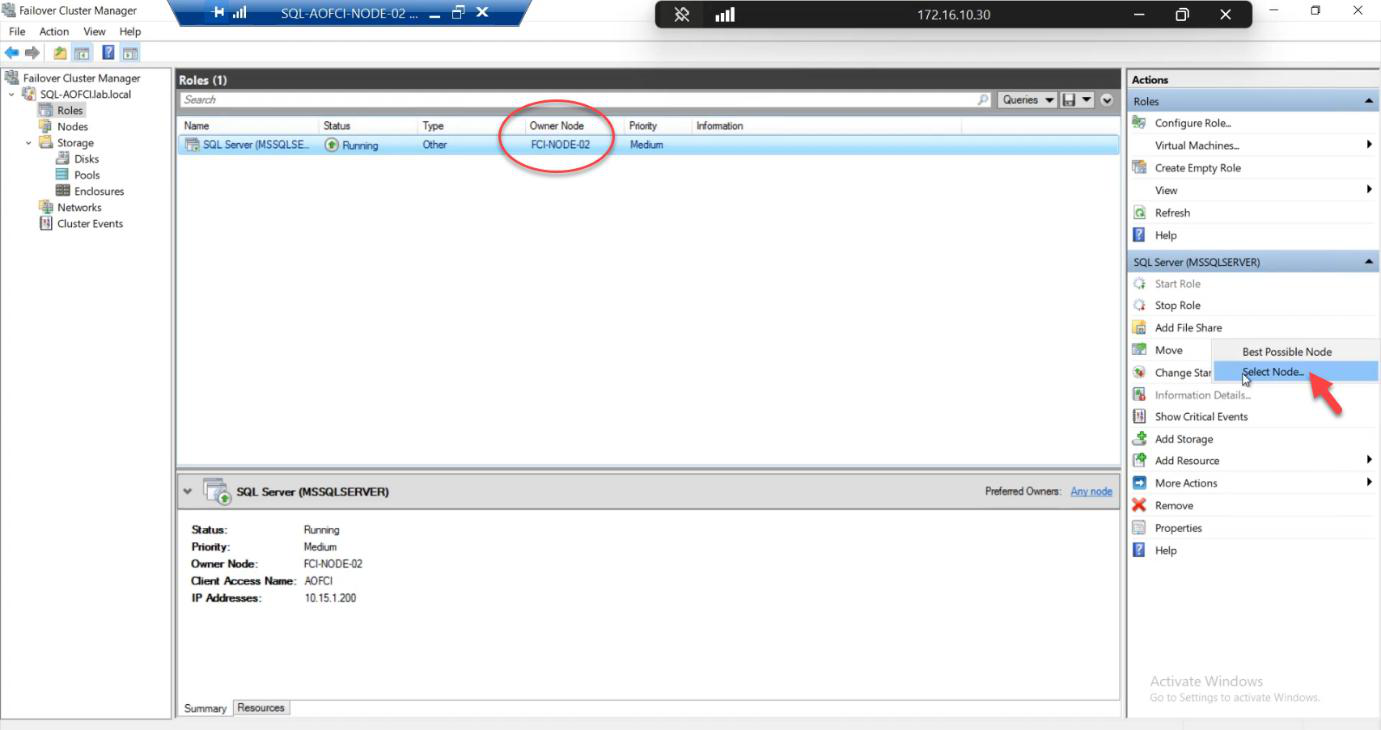The image size is (1381, 730).
Task: Click the Show Critical Events icon
Action: [1139, 417]
